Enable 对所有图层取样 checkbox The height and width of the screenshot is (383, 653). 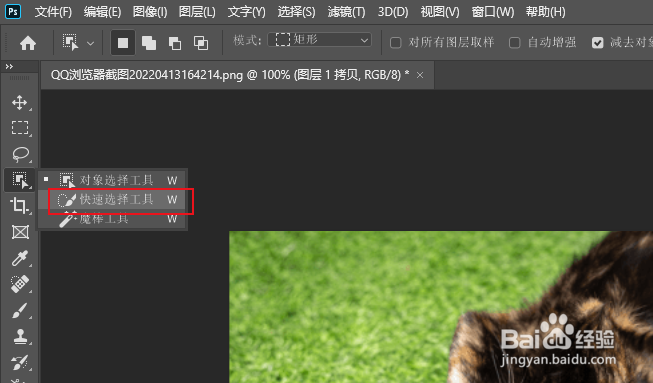pos(396,42)
